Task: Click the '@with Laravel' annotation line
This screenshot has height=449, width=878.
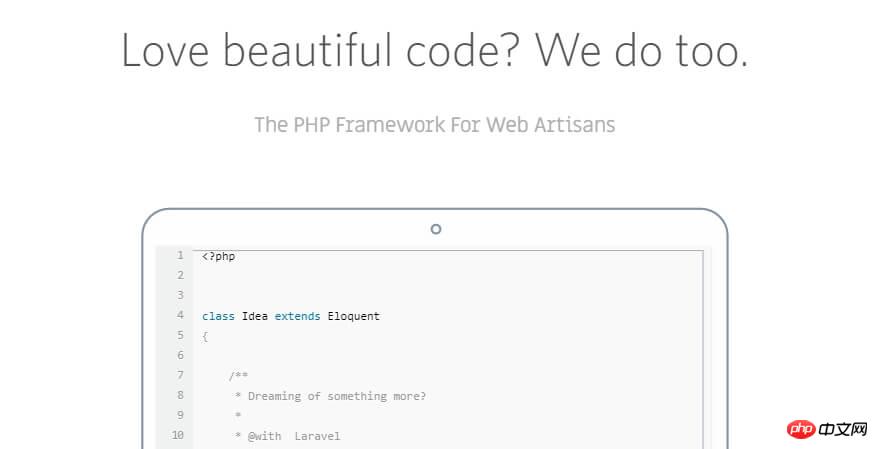Action: (x=290, y=436)
